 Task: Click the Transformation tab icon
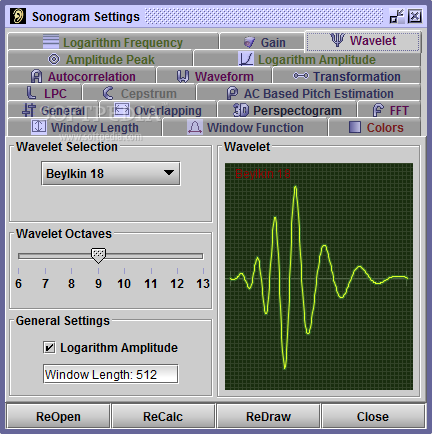(301, 76)
